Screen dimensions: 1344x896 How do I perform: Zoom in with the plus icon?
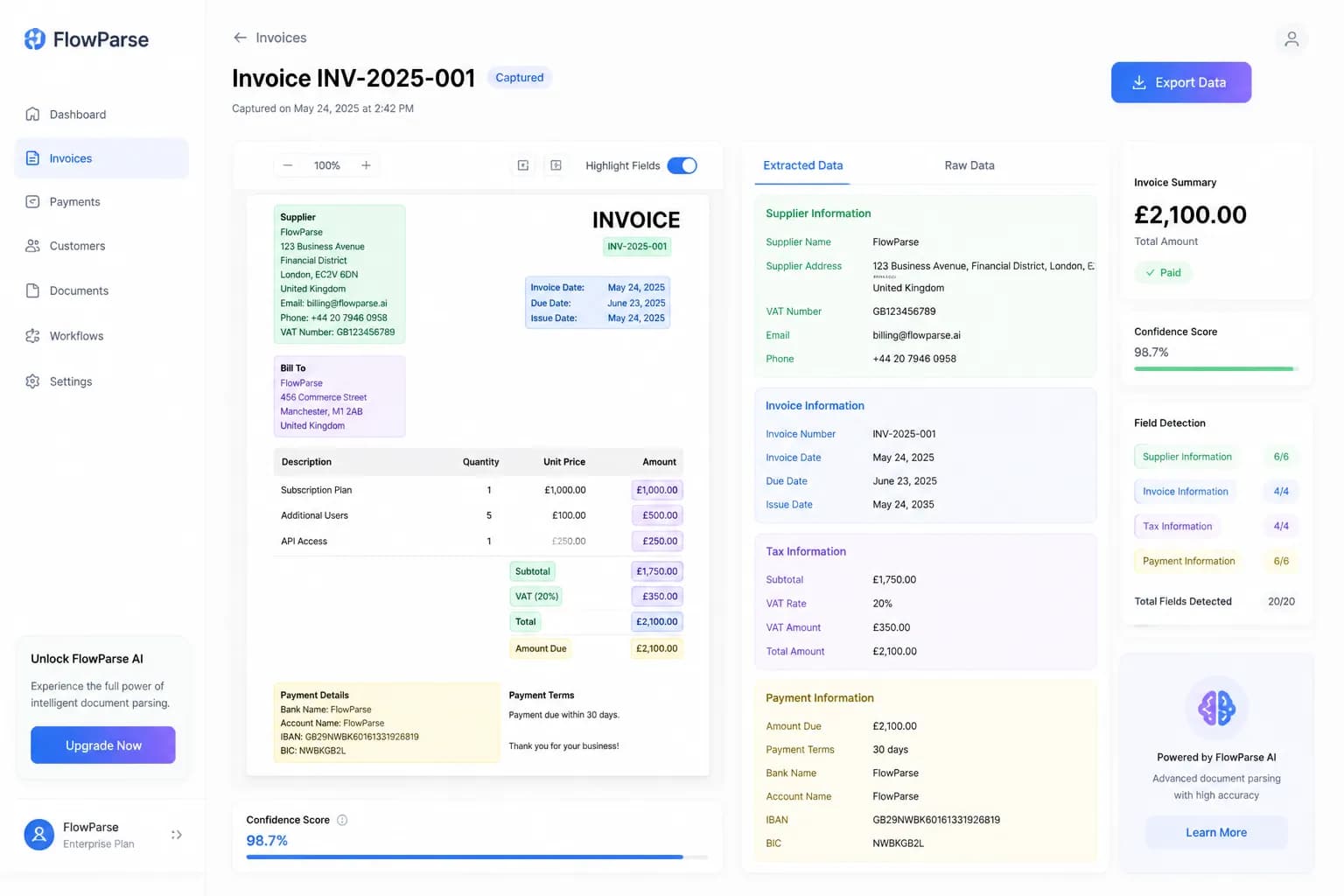point(366,165)
